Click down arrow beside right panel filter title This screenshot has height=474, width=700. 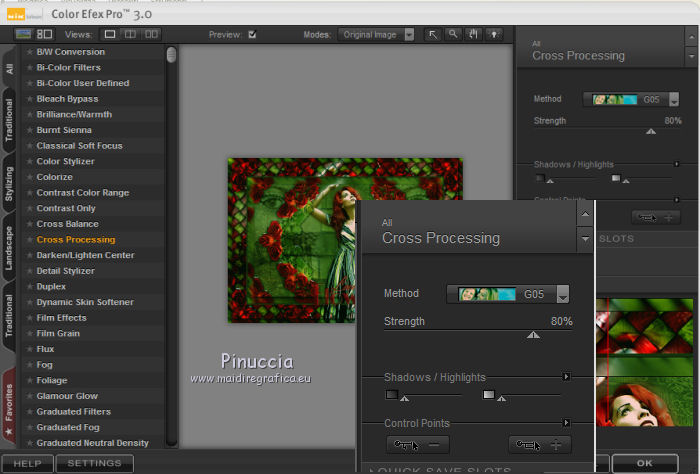point(692,57)
